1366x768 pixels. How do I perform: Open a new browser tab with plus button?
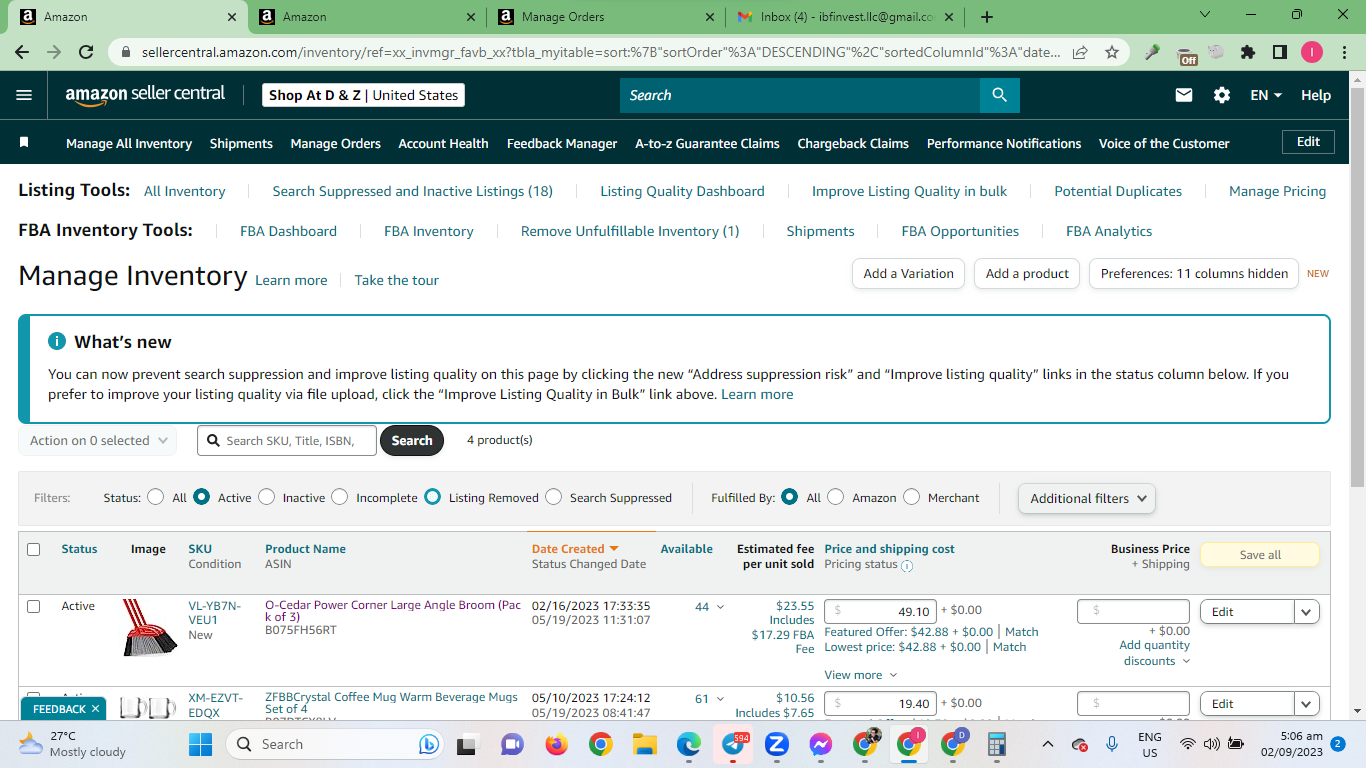click(x=987, y=17)
